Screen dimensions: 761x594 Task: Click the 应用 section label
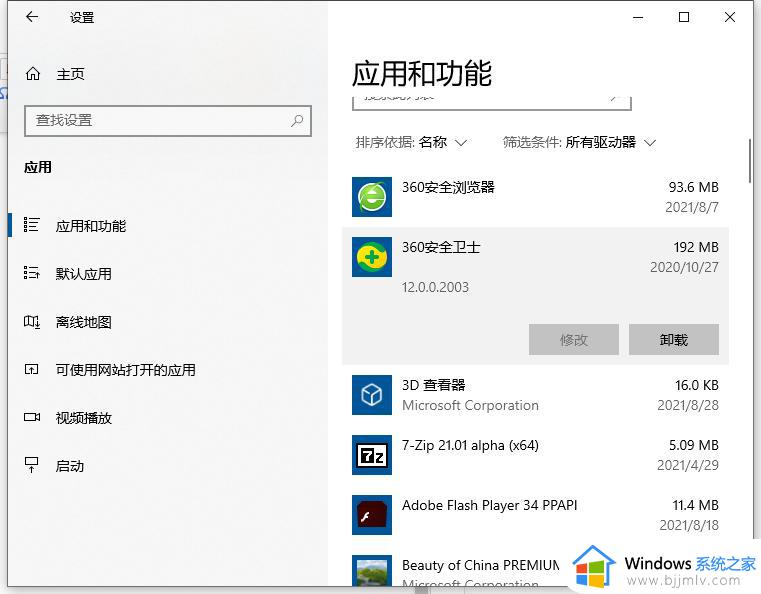(x=38, y=167)
